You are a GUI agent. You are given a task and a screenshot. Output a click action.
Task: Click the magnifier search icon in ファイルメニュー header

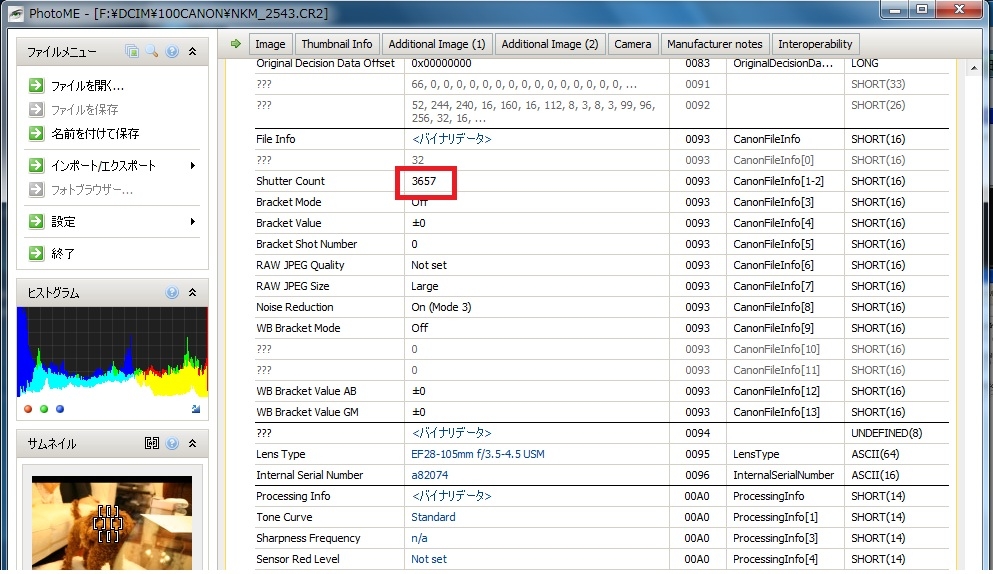tap(152, 52)
